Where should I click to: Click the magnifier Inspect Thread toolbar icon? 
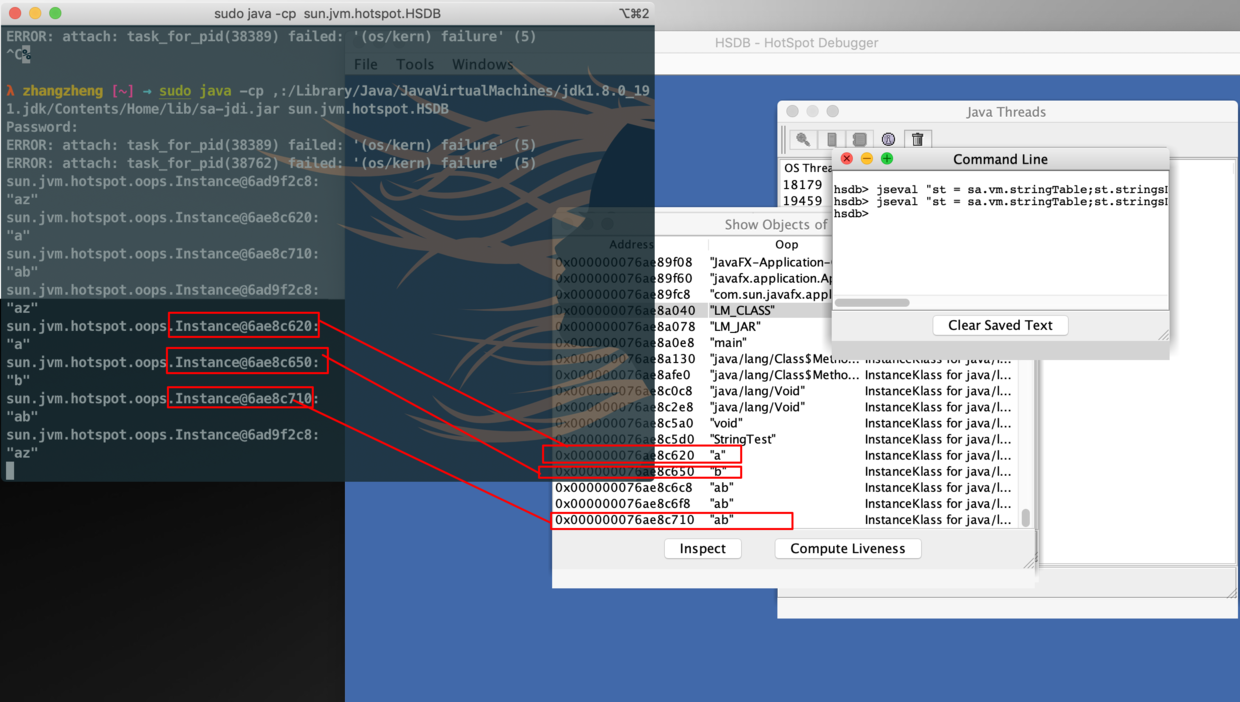(803, 139)
